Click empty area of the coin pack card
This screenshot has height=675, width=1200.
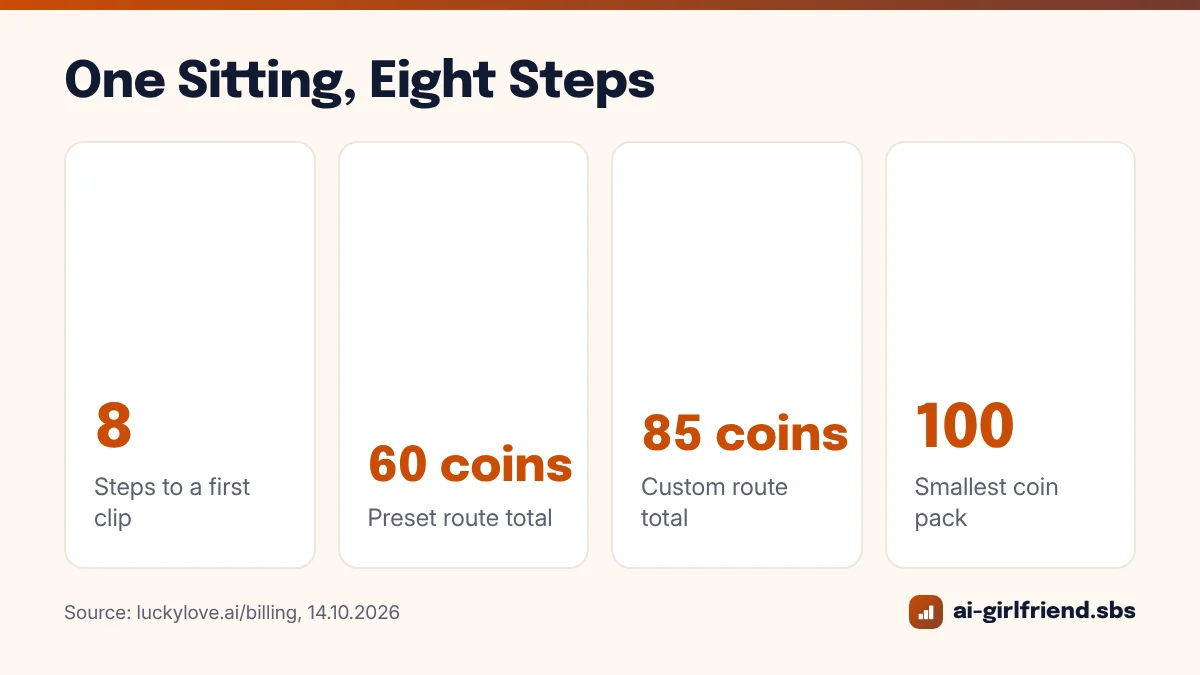[x=1010, y=270]
